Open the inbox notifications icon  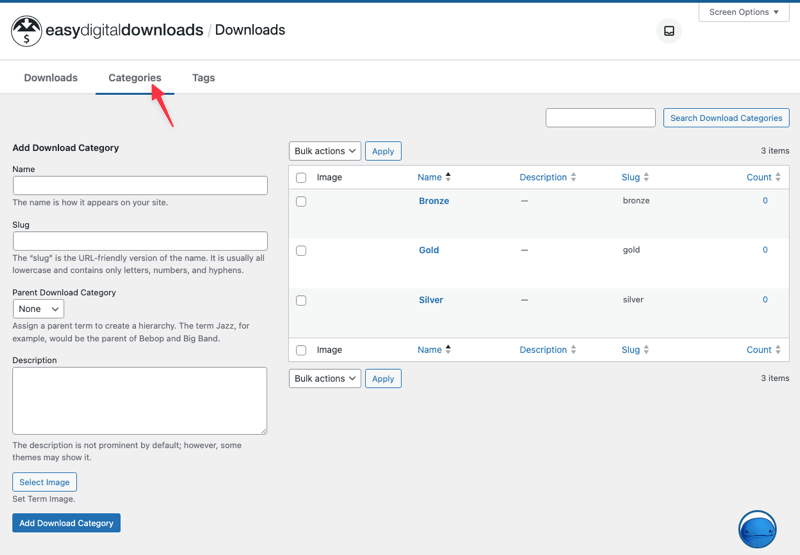(x=669, y=31)
